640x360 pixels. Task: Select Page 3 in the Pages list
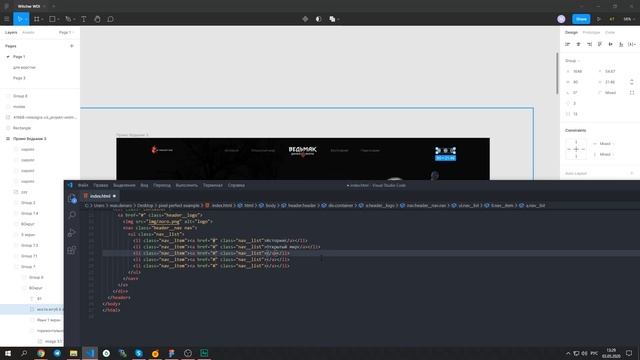point(19,78)
